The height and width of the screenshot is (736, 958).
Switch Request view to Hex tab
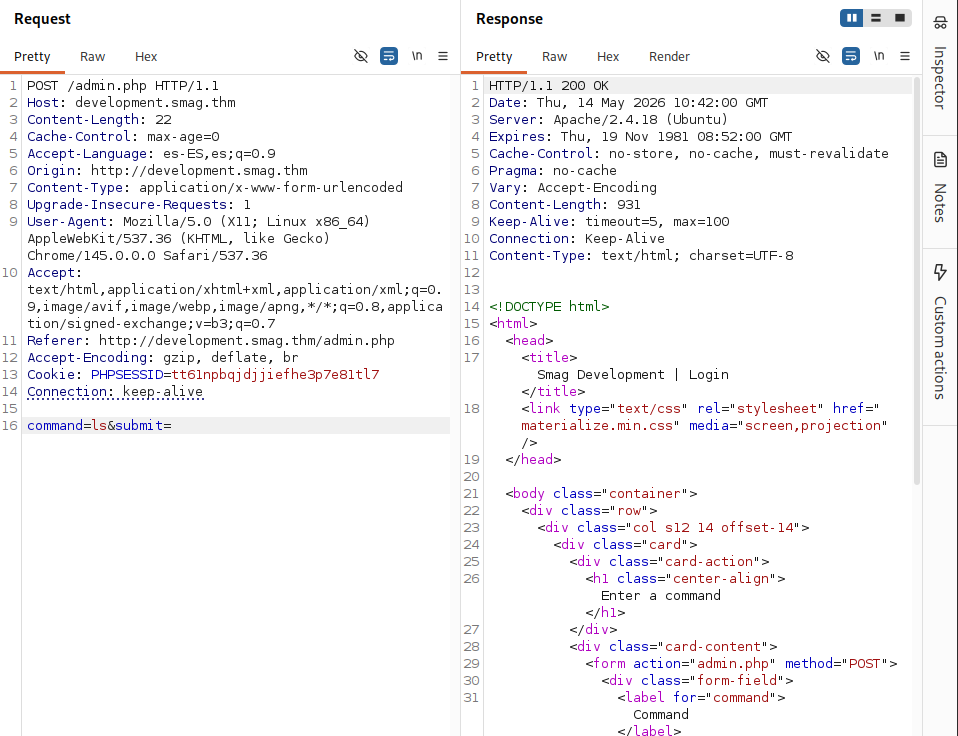(x=146, y=57)
